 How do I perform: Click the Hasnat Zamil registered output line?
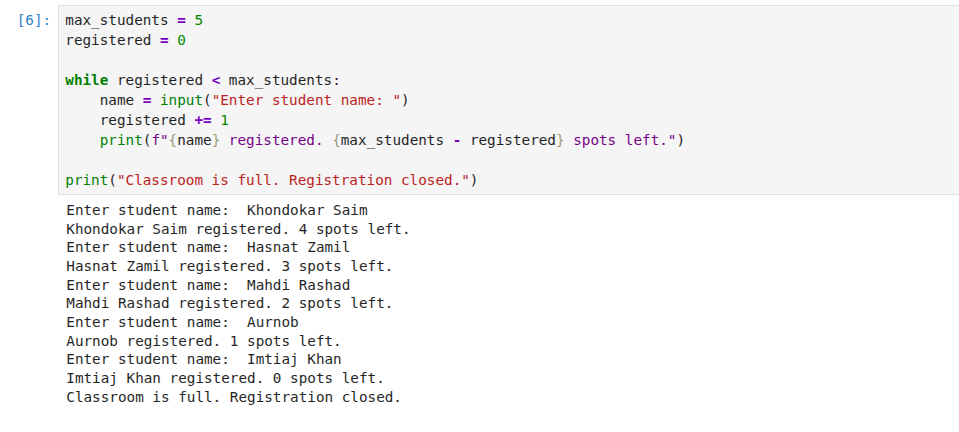[229, 267]
